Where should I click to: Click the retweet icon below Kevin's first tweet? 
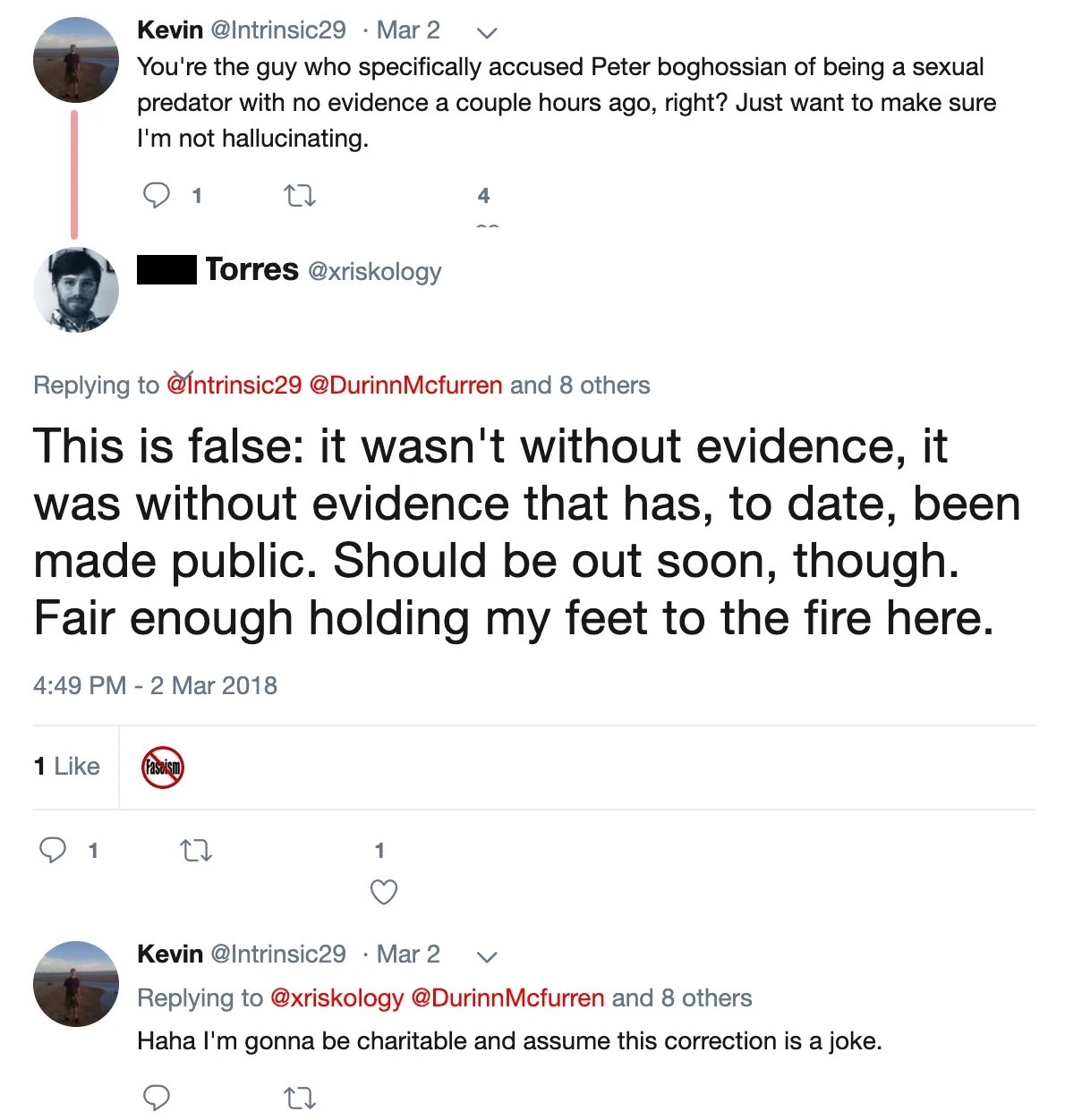[300, 193]
